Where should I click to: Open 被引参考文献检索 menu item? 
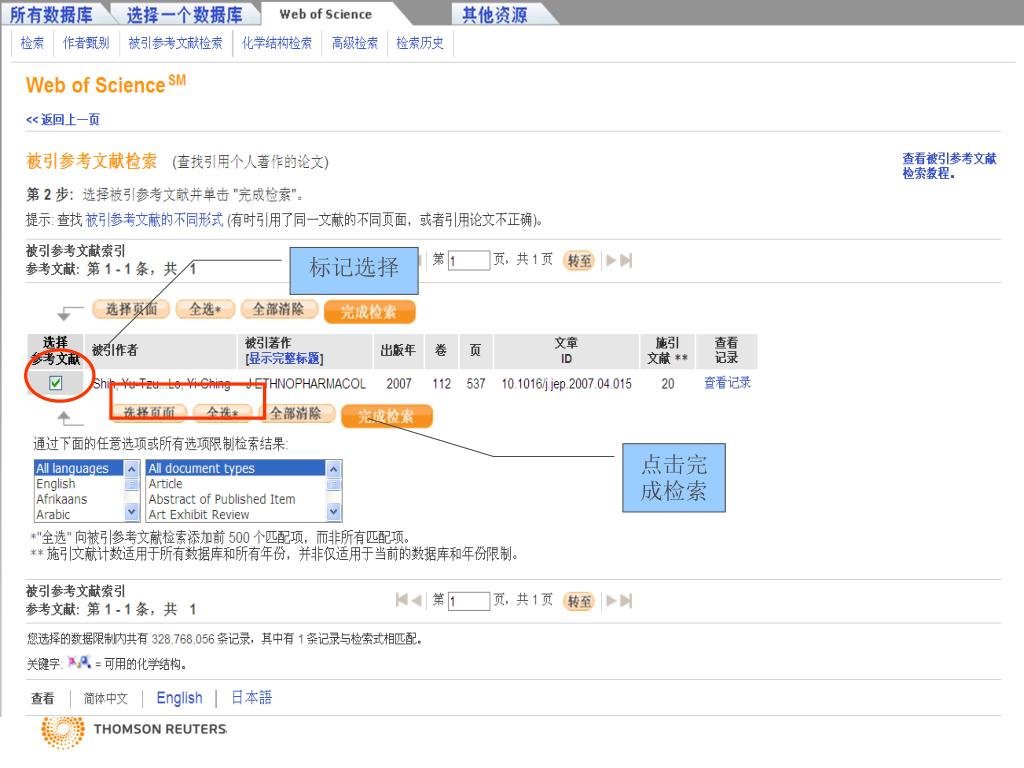click(175, 43)
